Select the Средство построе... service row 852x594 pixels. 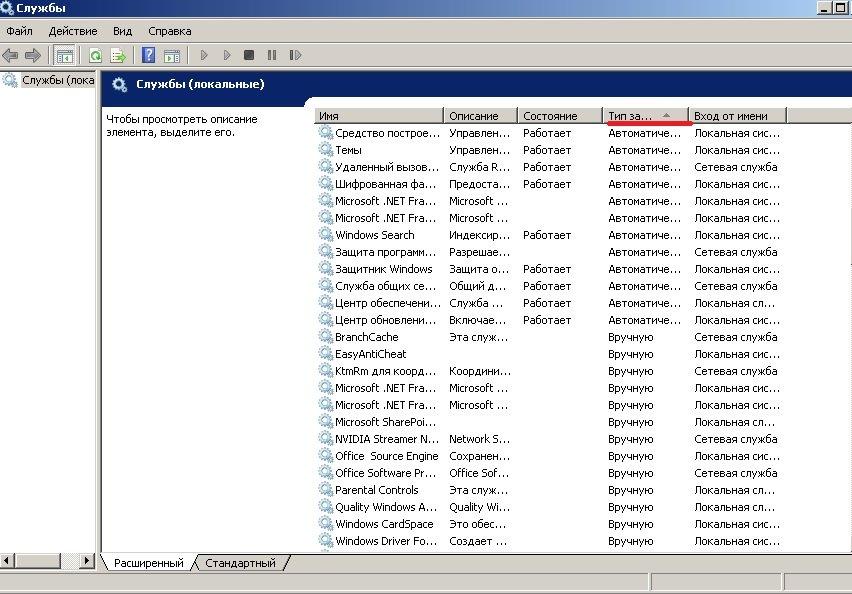click(x=549, y=133)
